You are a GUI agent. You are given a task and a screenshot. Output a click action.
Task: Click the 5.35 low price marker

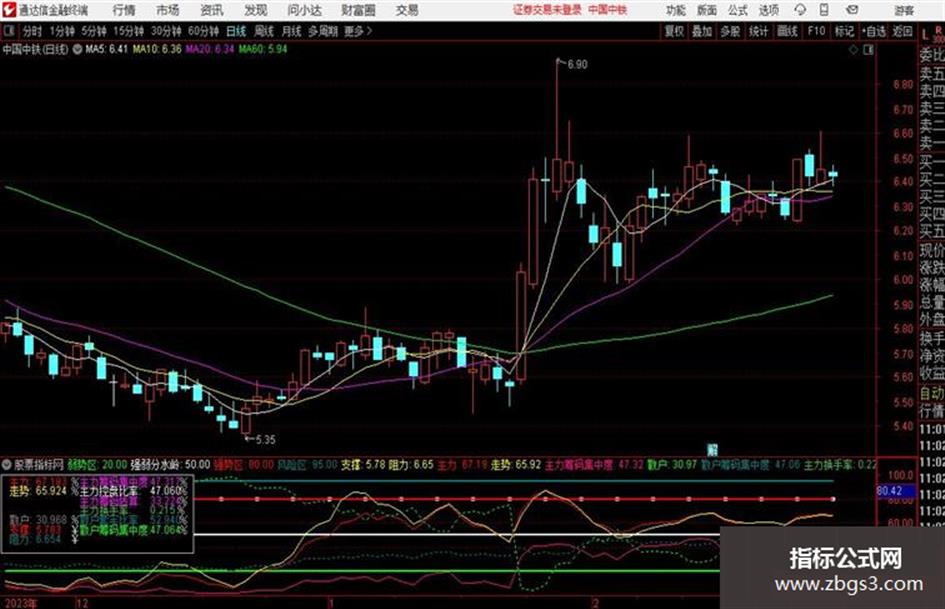tap(265, 440)
